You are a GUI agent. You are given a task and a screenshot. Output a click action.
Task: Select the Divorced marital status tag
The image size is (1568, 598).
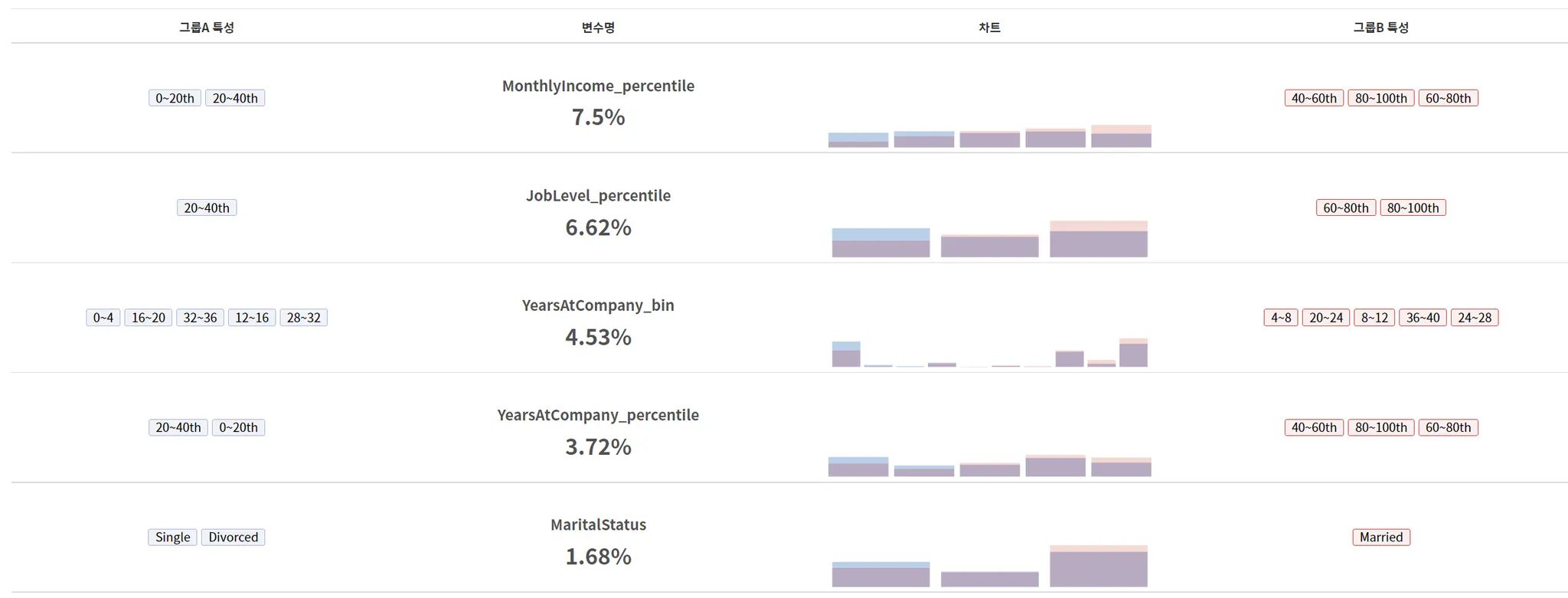(233, 538)
